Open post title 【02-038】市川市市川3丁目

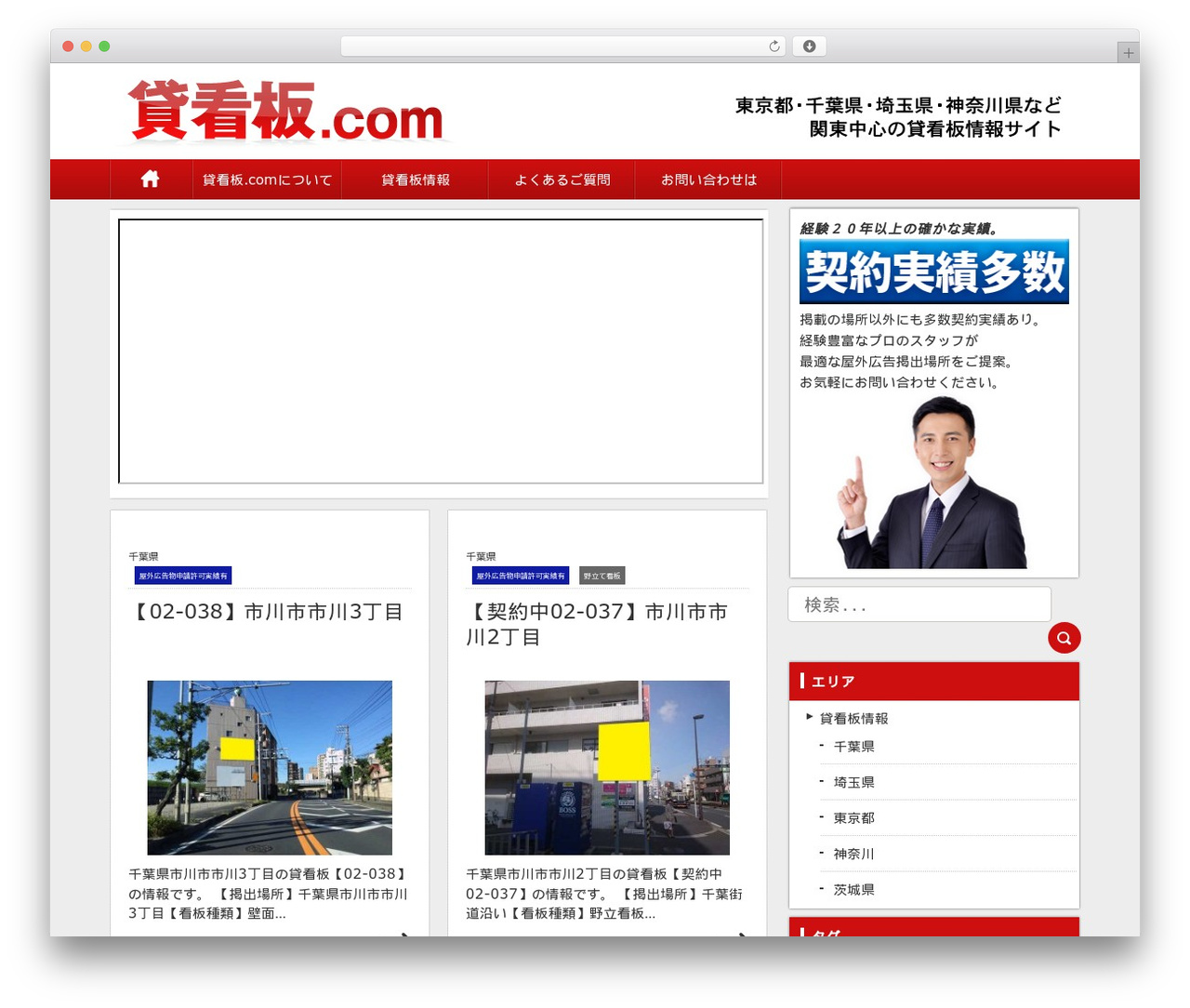[266, 612]
